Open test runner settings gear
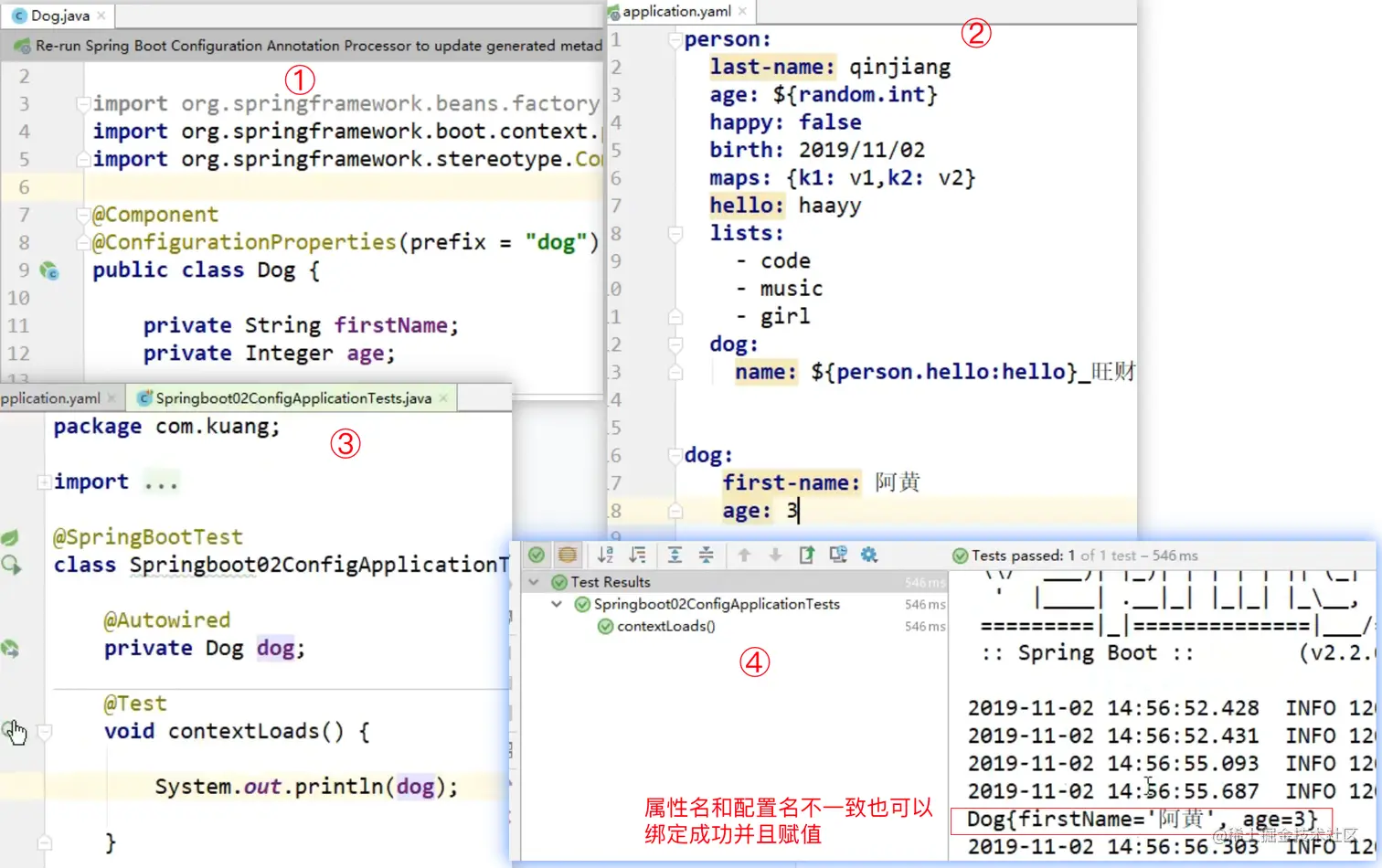 tap(868, 555)
